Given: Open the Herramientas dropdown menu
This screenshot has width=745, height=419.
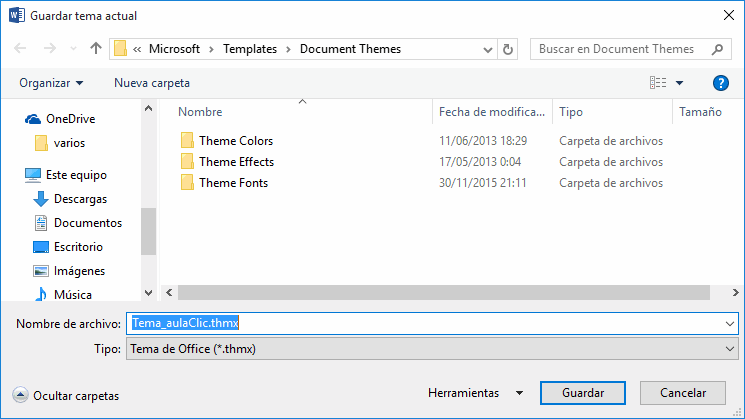Looking at the screenshot, I should [475, 393].
